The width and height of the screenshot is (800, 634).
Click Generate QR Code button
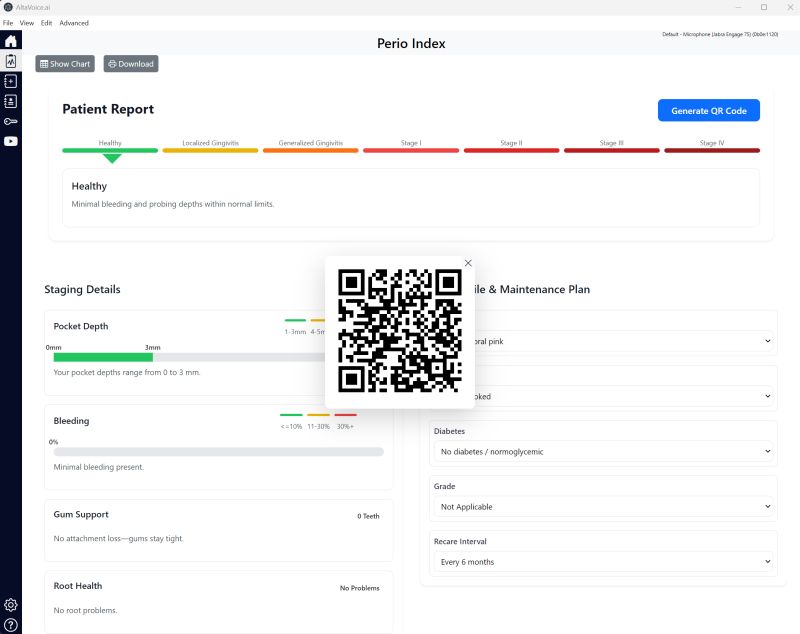709,111
